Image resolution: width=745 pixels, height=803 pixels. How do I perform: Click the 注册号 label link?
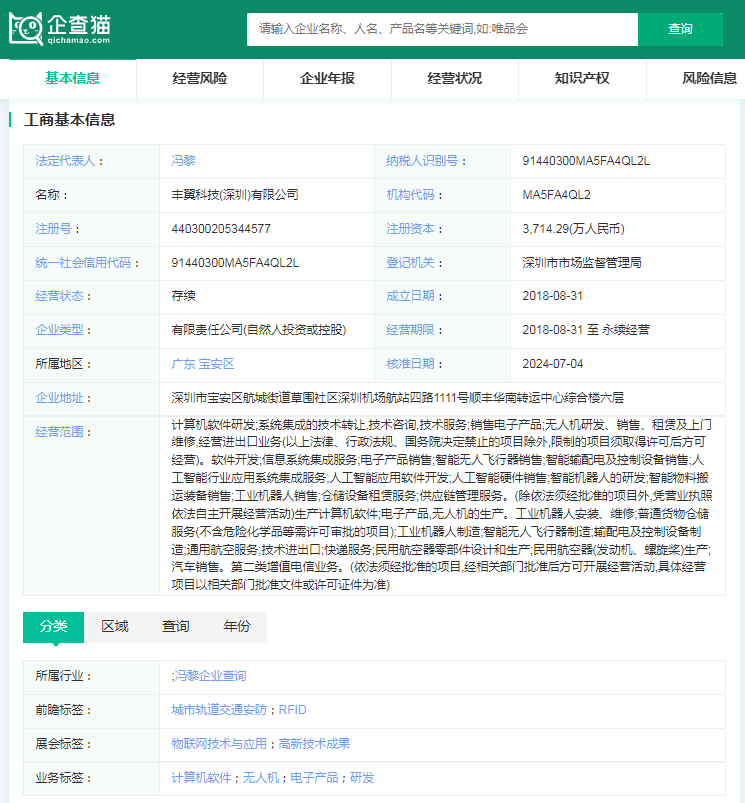pyautogui.click(x=53, y=228)
